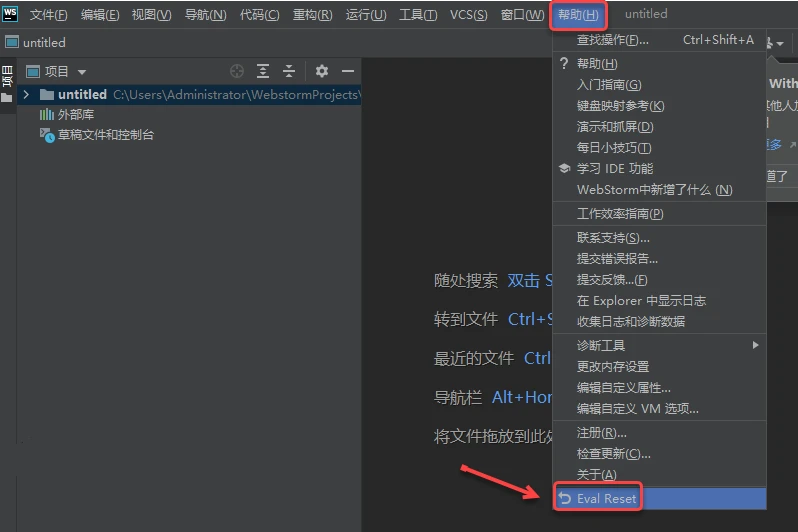
Task: Open project panel gear settings
Action: point(322,71)
